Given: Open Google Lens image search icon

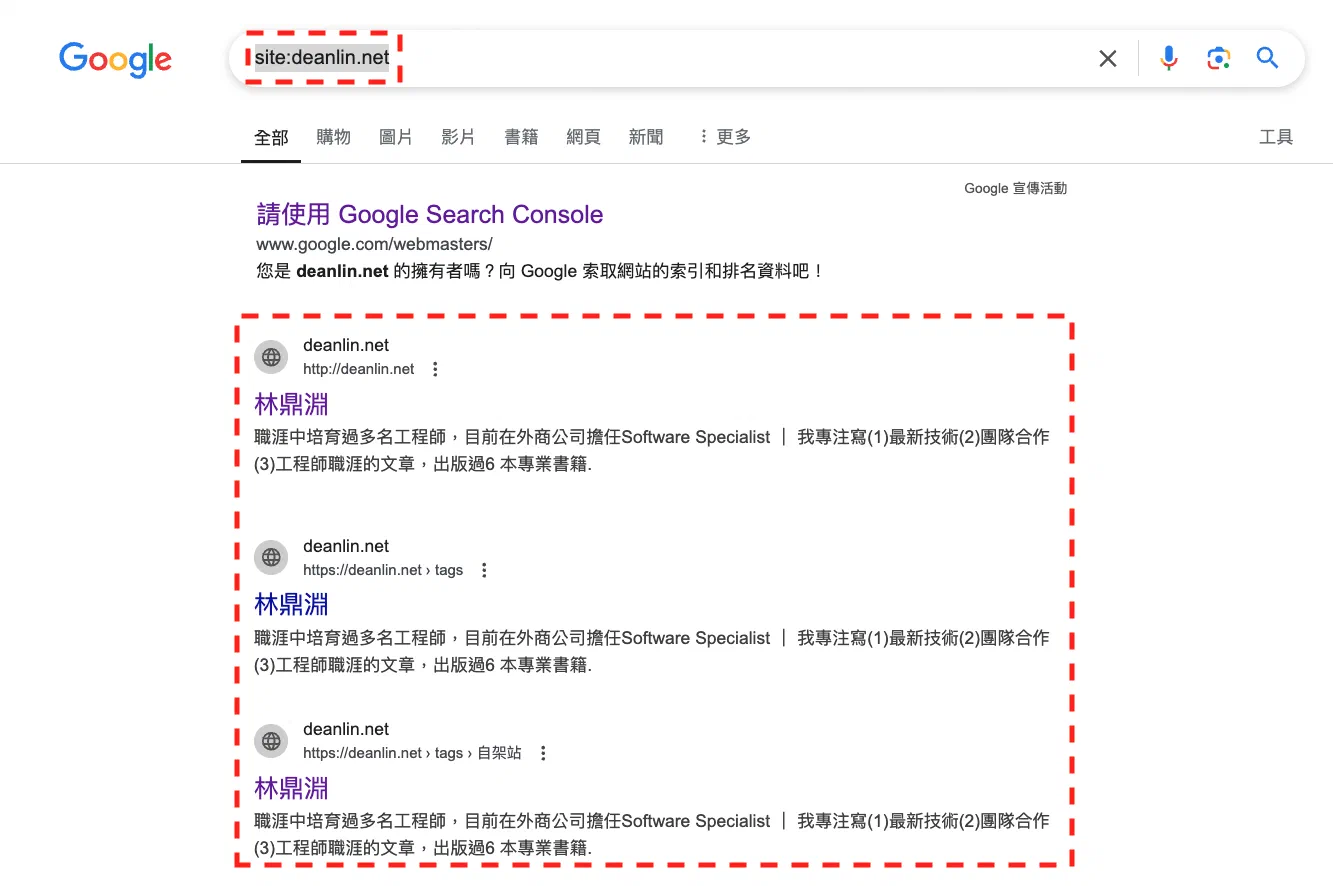Looking at the screenshot, I should pyautogui.click(x=1218, y=59).
